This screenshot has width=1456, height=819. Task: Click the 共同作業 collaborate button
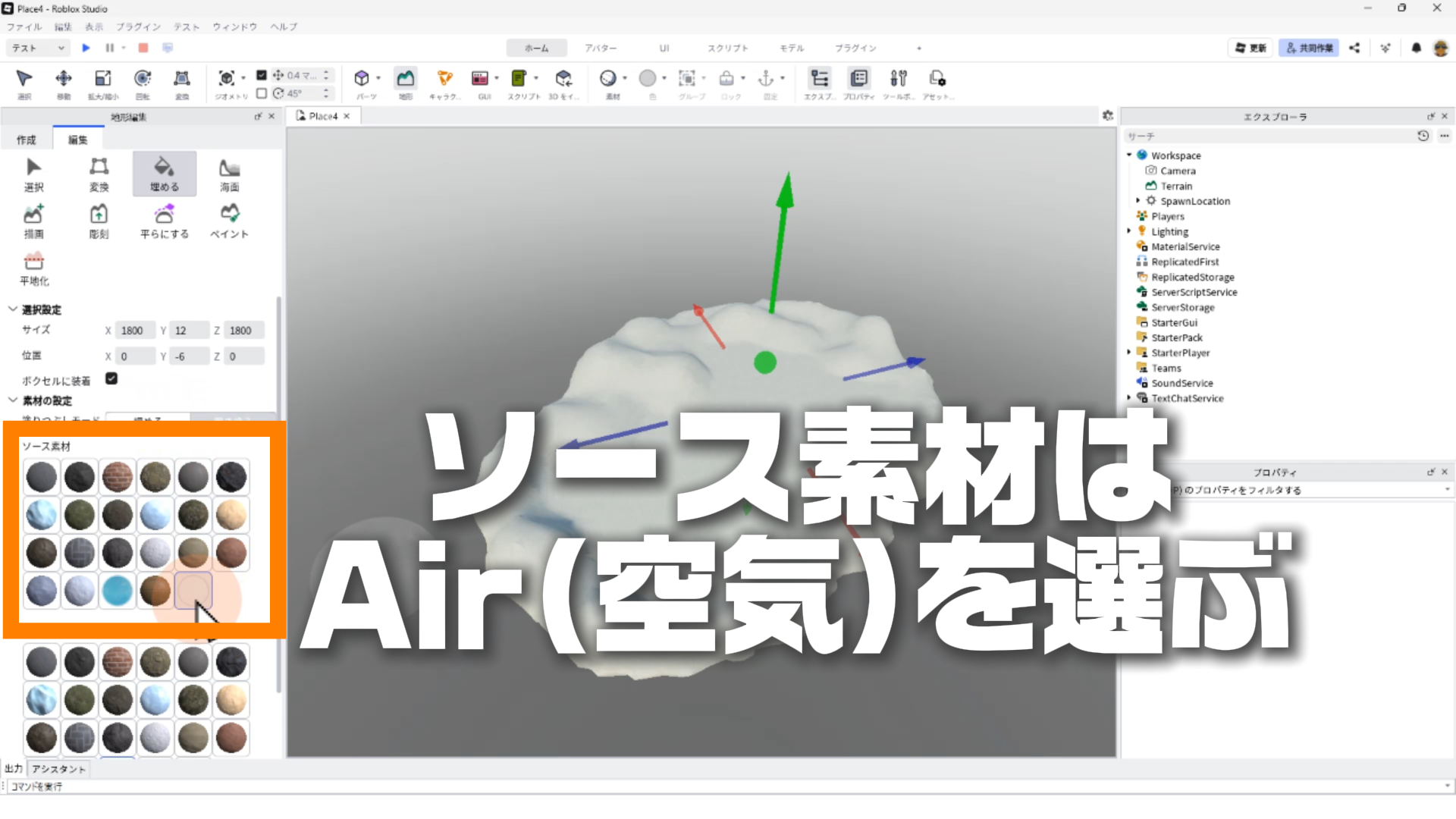tap(1309, 48)
